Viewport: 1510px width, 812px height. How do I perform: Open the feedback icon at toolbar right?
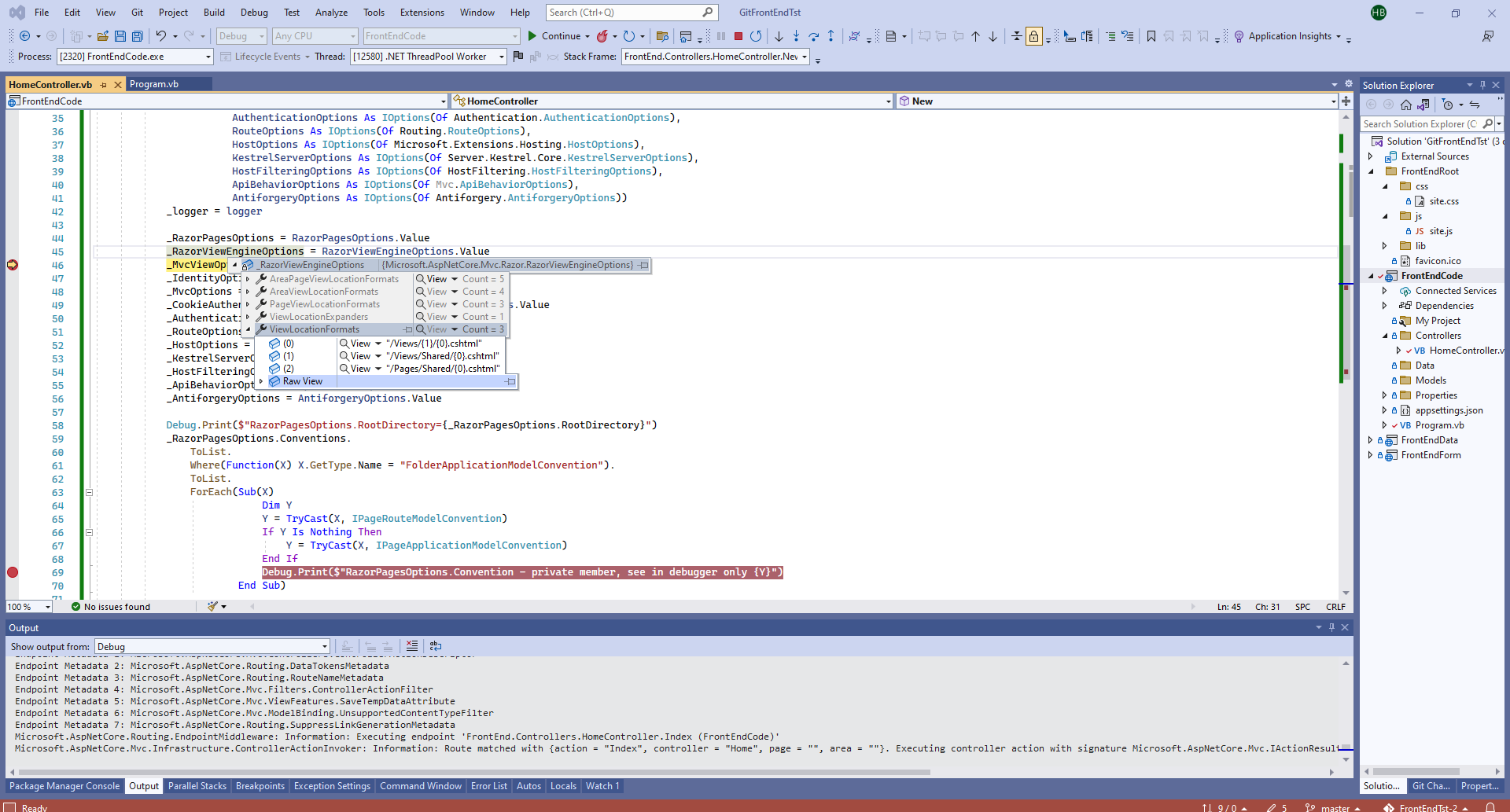[x=1487, y=36]
